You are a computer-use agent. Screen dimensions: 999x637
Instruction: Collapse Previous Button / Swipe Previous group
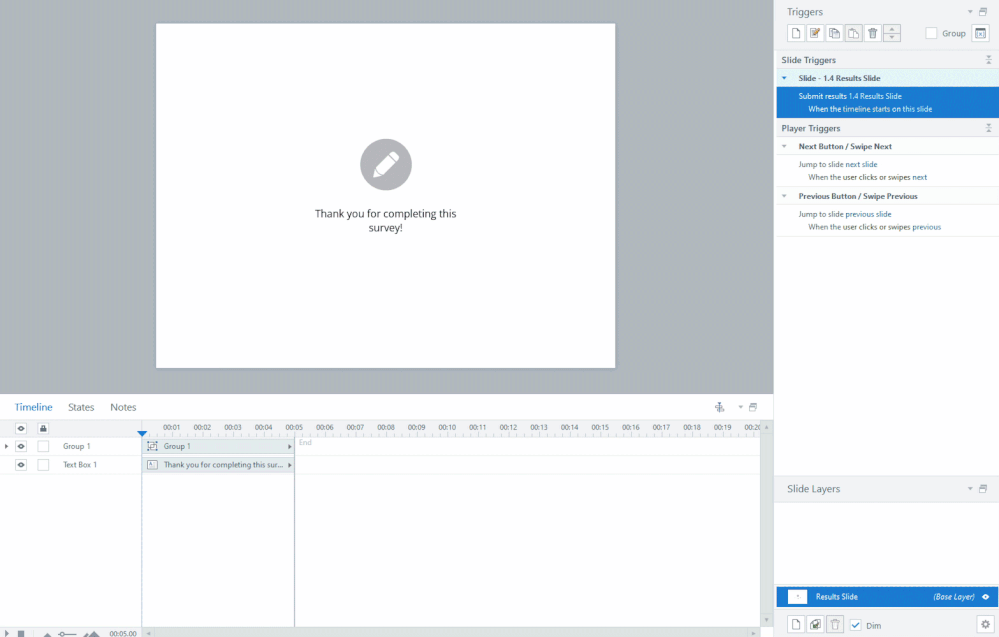coord(784,196)
